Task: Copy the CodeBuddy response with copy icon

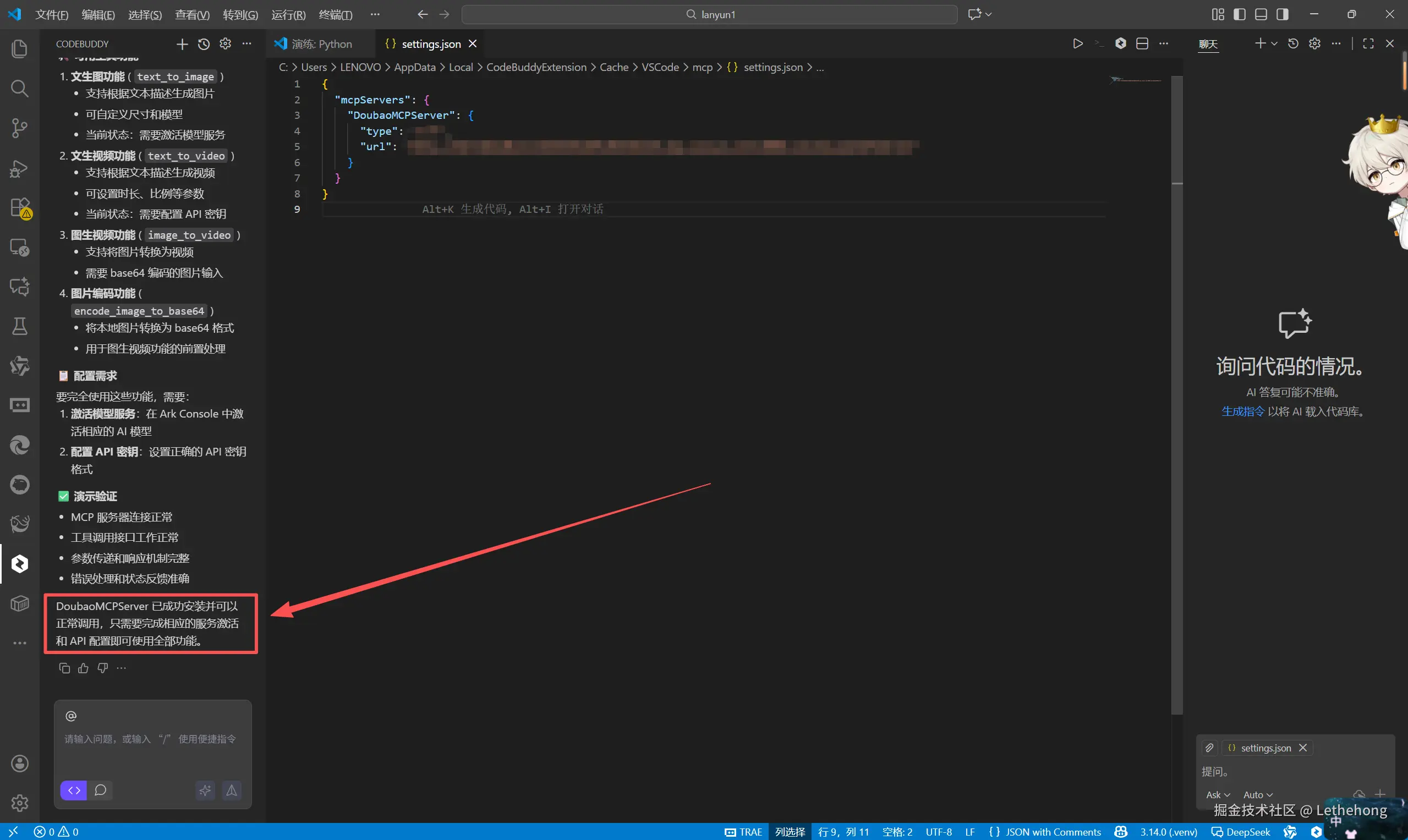Action: point(64,668)
